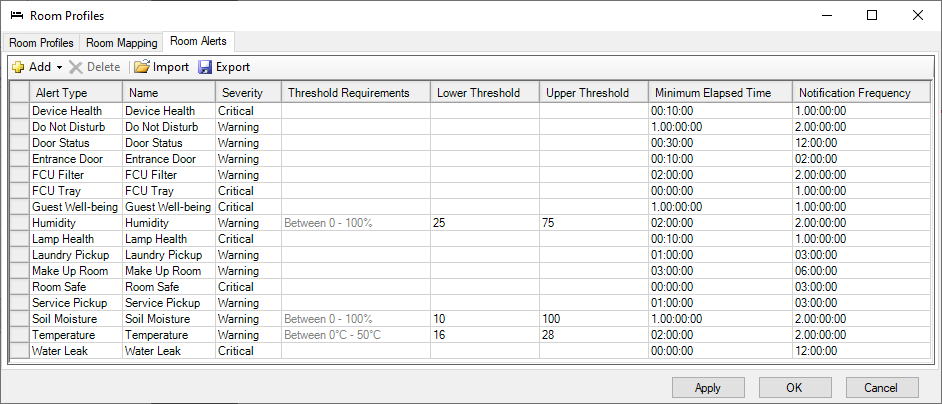Screen dimensions: 942x404
Task: Sort by Severity column header
Action: pos(242,93)
